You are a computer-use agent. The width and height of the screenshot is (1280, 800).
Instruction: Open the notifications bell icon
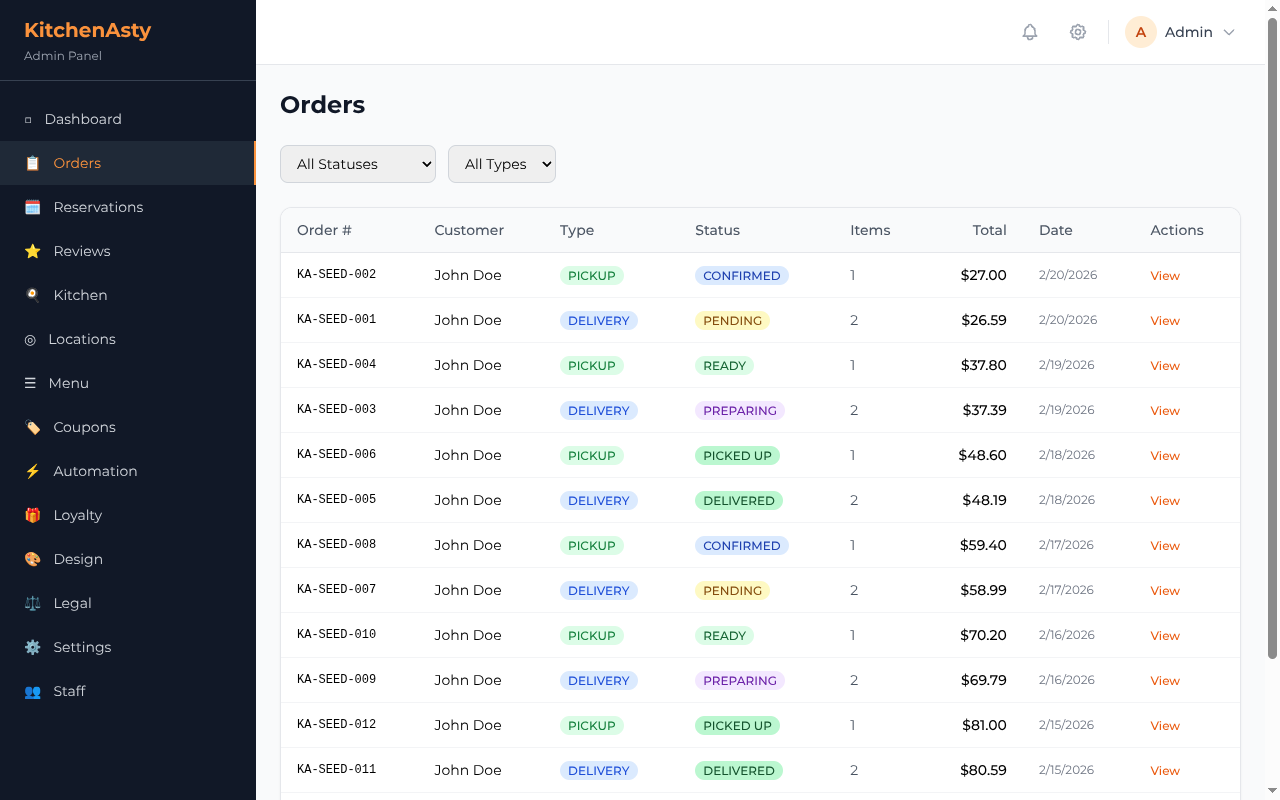(x=1030, y=32)
